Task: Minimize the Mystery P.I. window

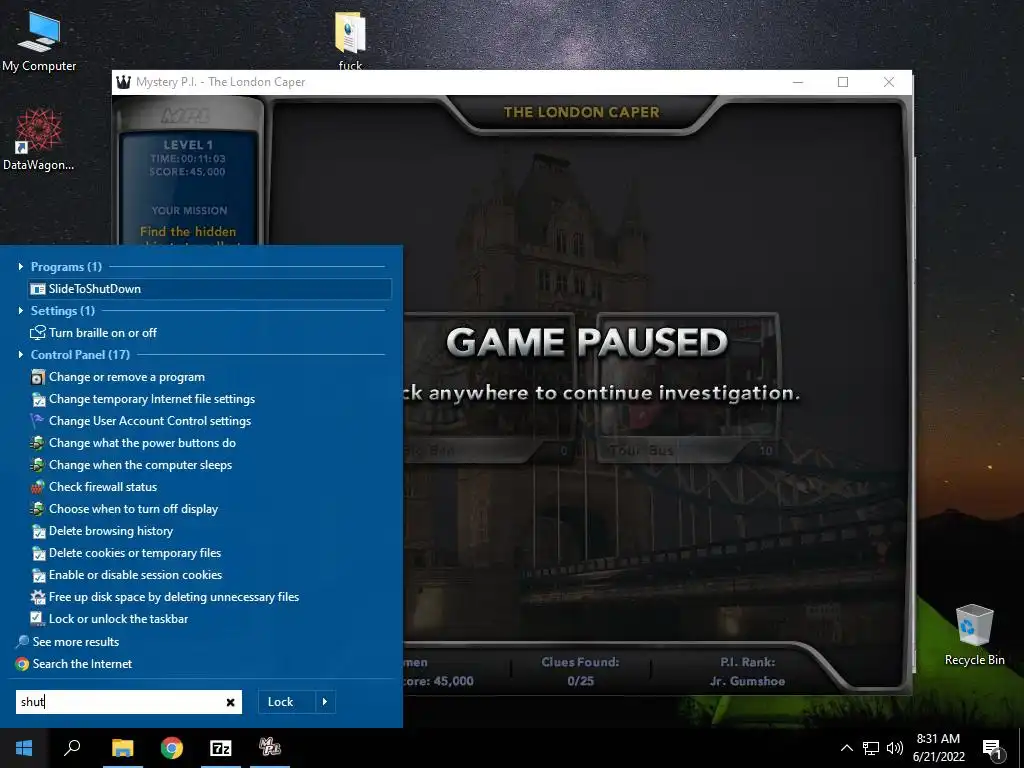Action: click(798, 82)
